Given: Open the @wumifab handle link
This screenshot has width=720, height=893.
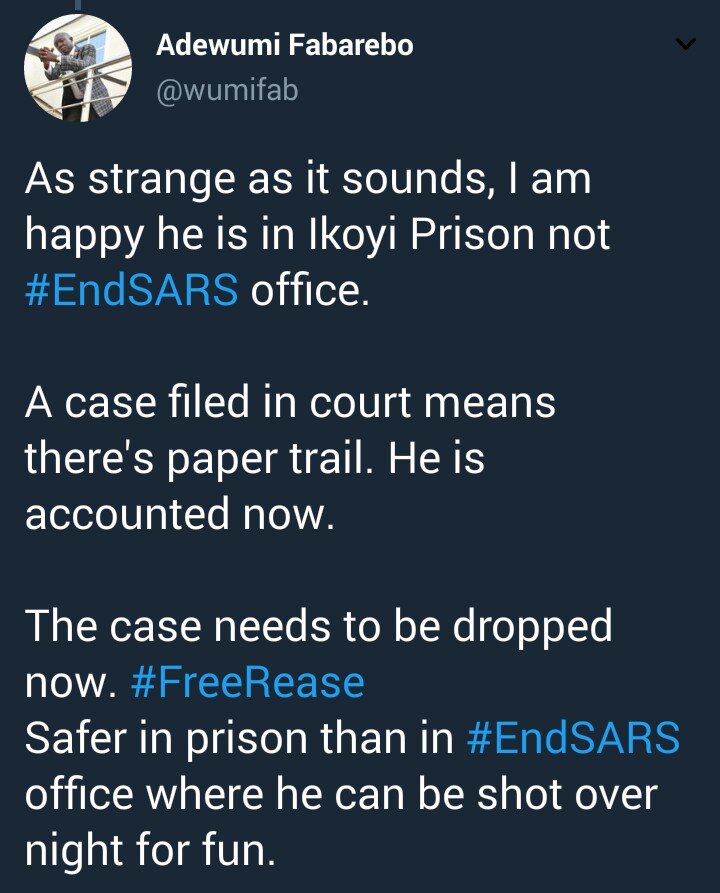Looking at the screenshot, I should click(x=227, y=91).
